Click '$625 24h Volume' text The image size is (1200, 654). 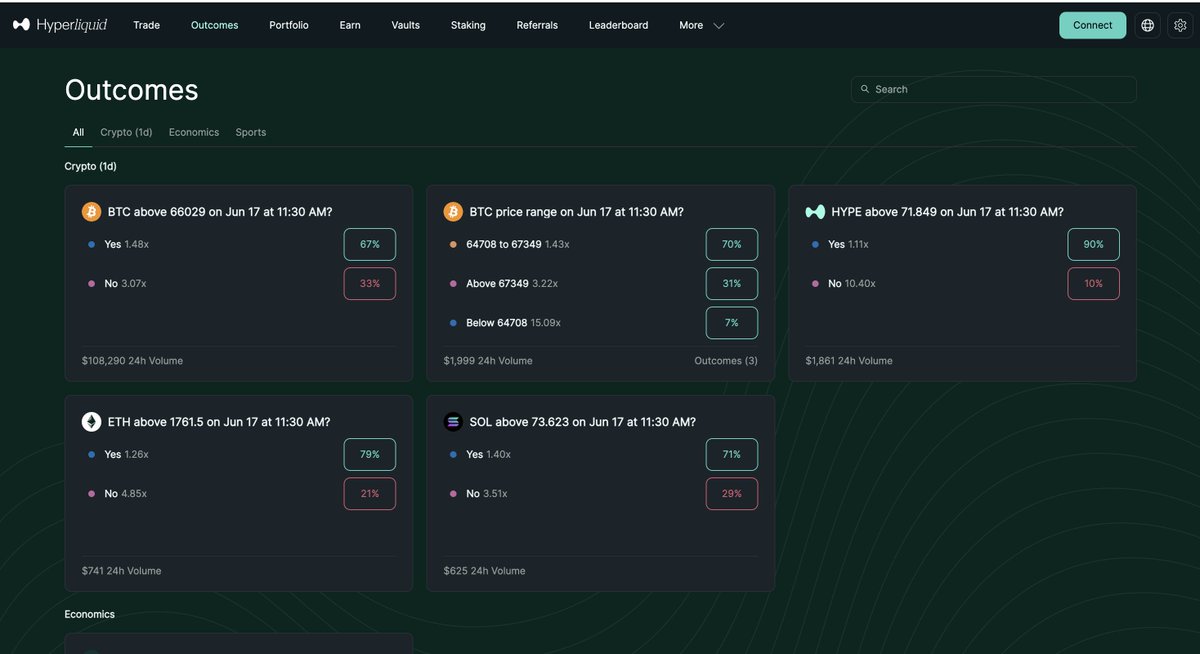(484, 571)
